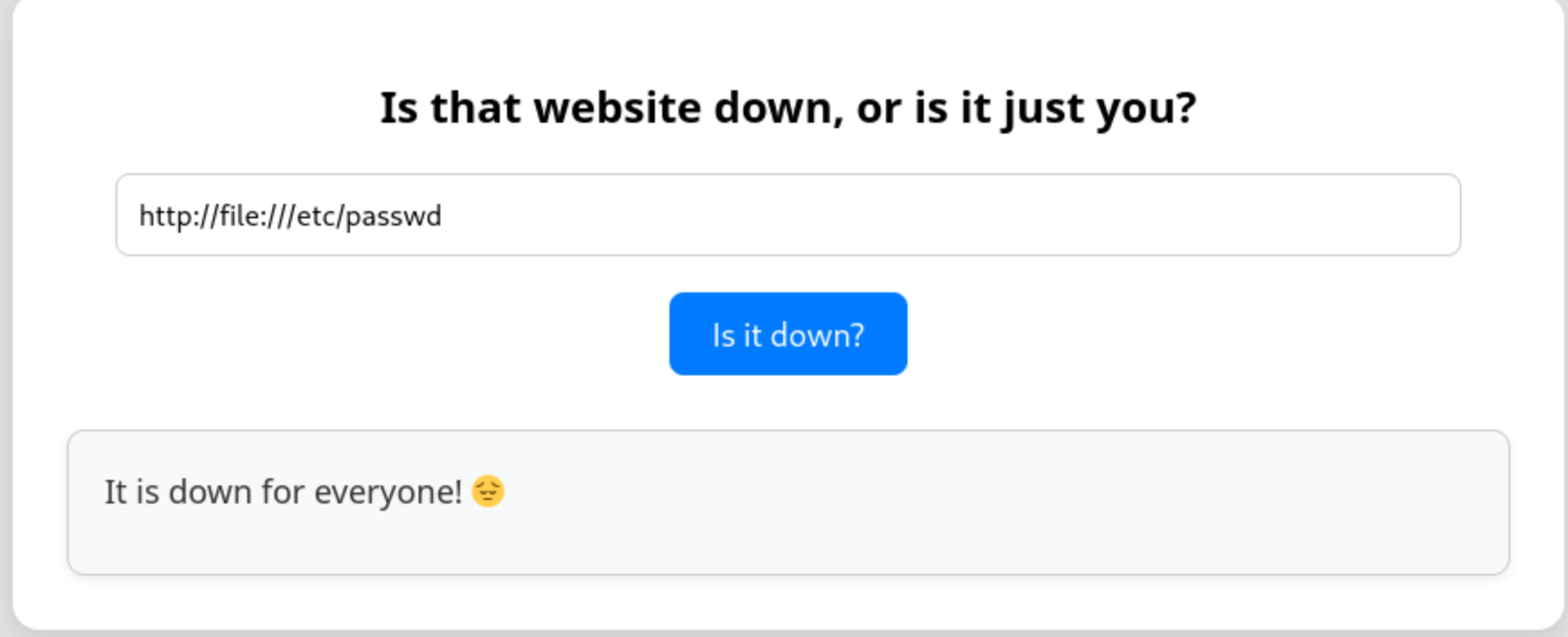Click the word "down" in the result message
Image resolution: width=1568 pixels, height=637 pixels.
[210, 493]
